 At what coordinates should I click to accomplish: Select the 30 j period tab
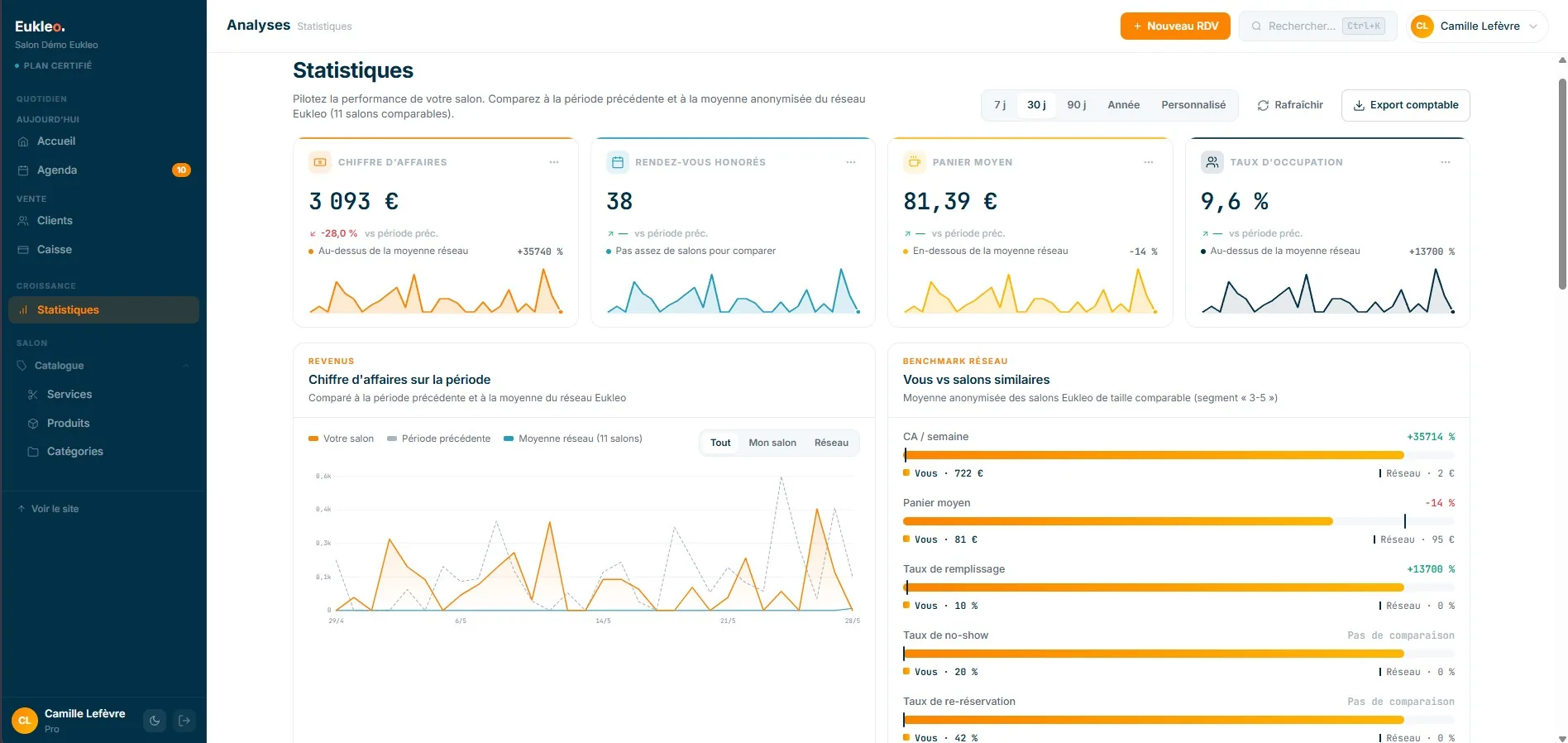1036,105
